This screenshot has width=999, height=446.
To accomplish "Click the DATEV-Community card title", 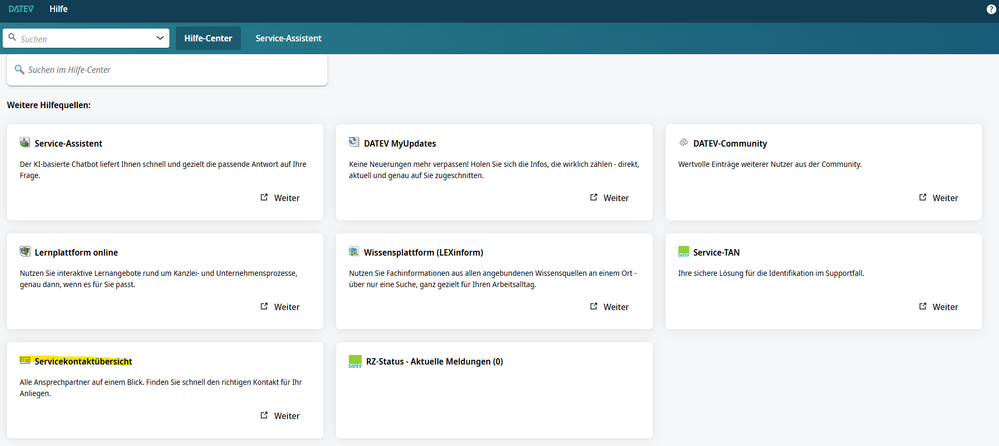I will 730,143.
